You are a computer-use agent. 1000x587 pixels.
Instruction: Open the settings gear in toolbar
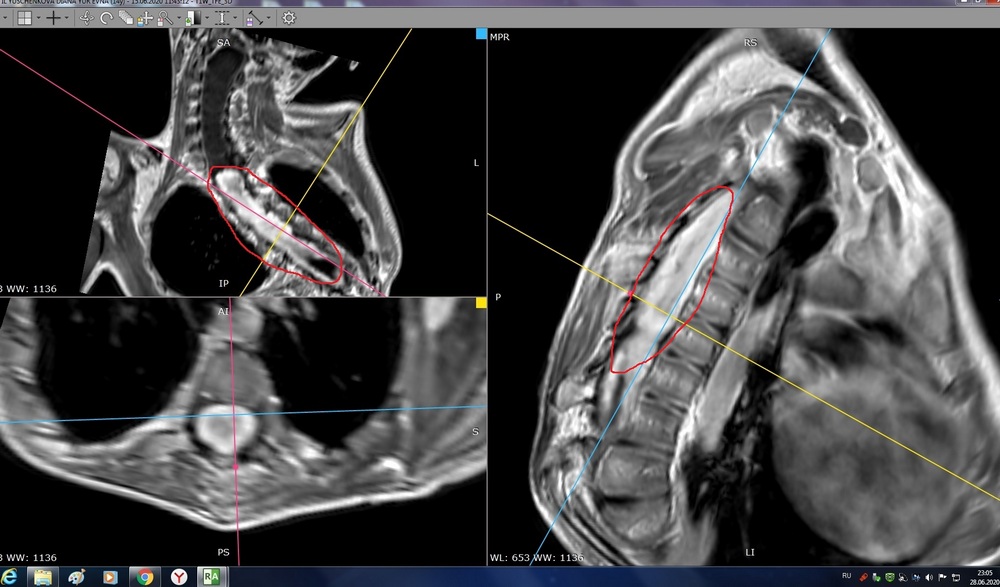click(289, 18)
